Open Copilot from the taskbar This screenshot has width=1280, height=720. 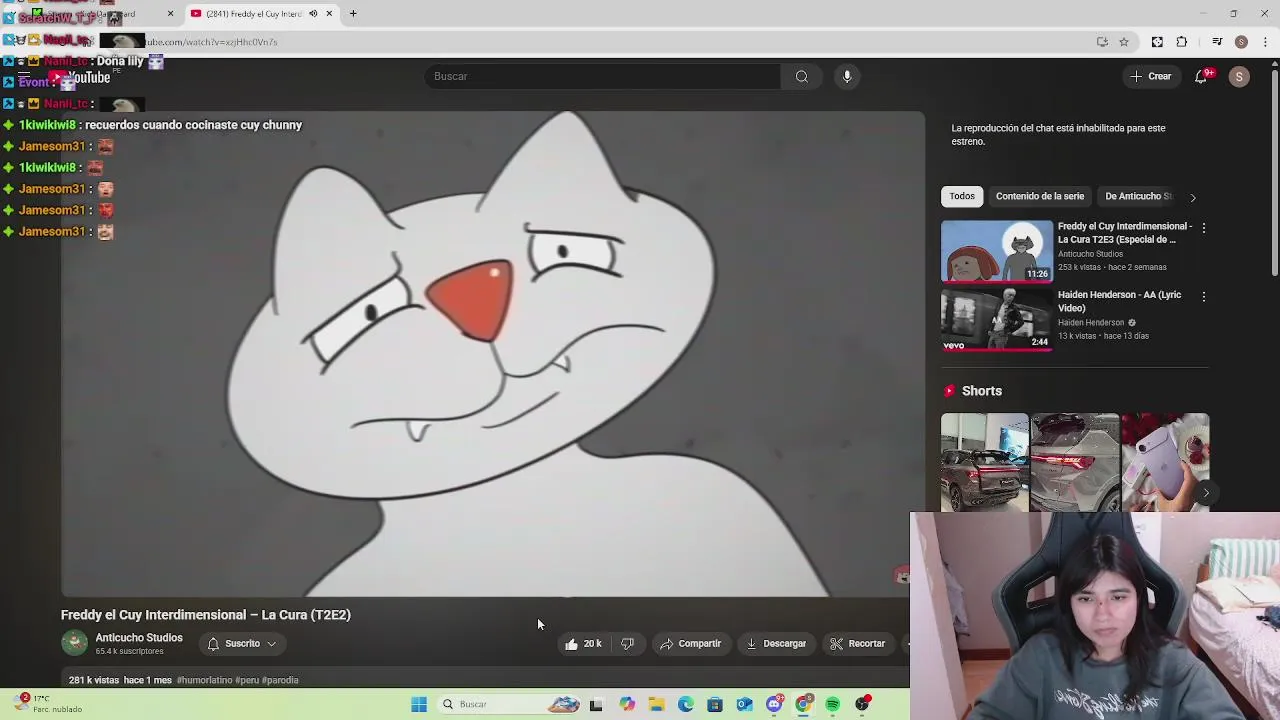627,705
